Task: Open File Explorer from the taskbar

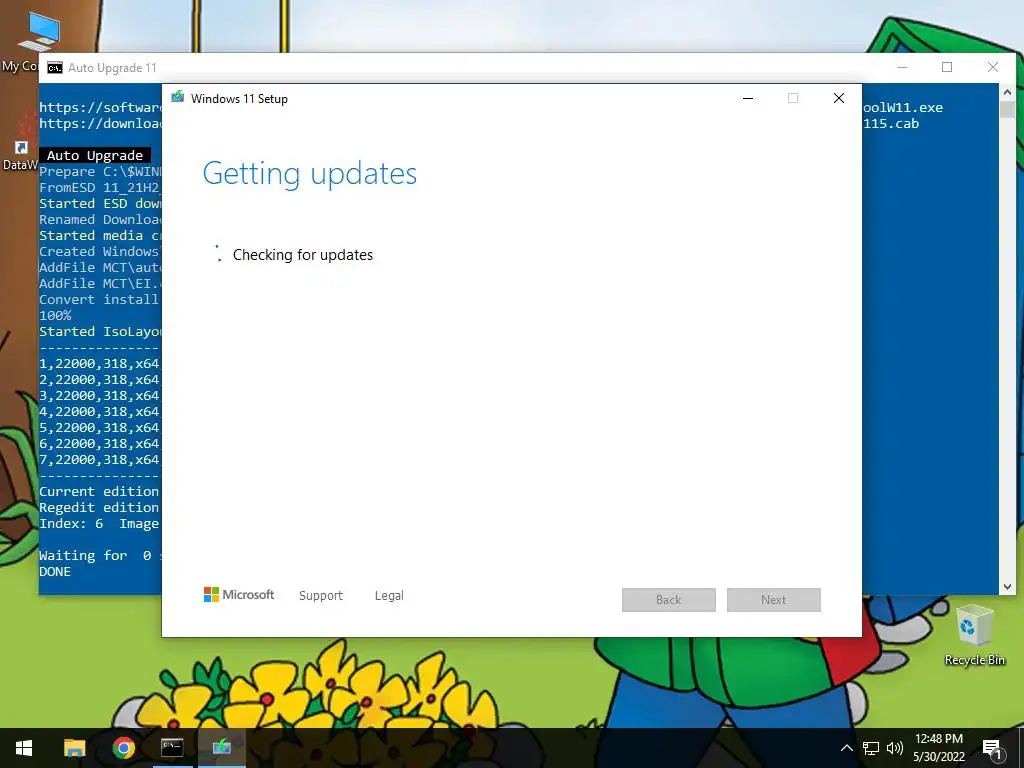Action: pos(74,748)
